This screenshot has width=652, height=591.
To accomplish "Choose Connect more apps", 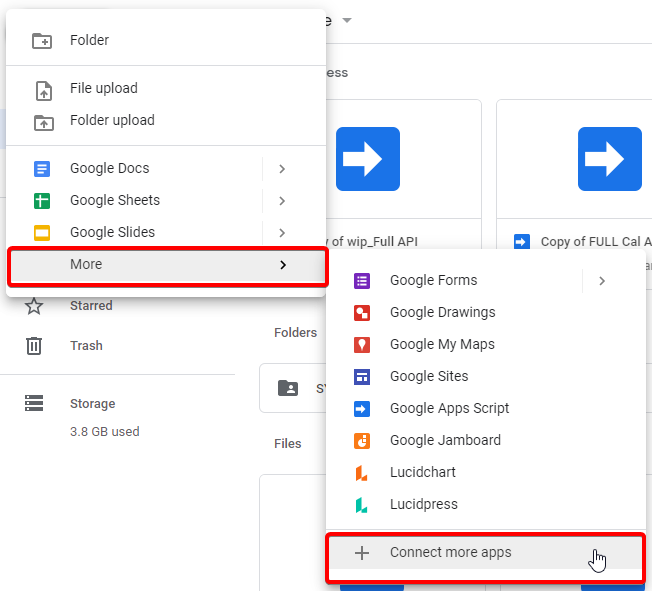I will click(486, 553).
